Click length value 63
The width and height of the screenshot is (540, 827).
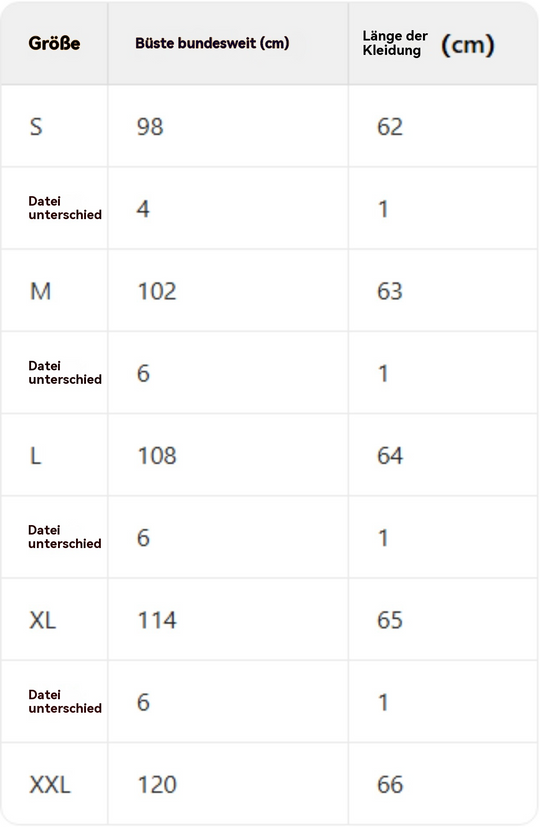(390, 291)
